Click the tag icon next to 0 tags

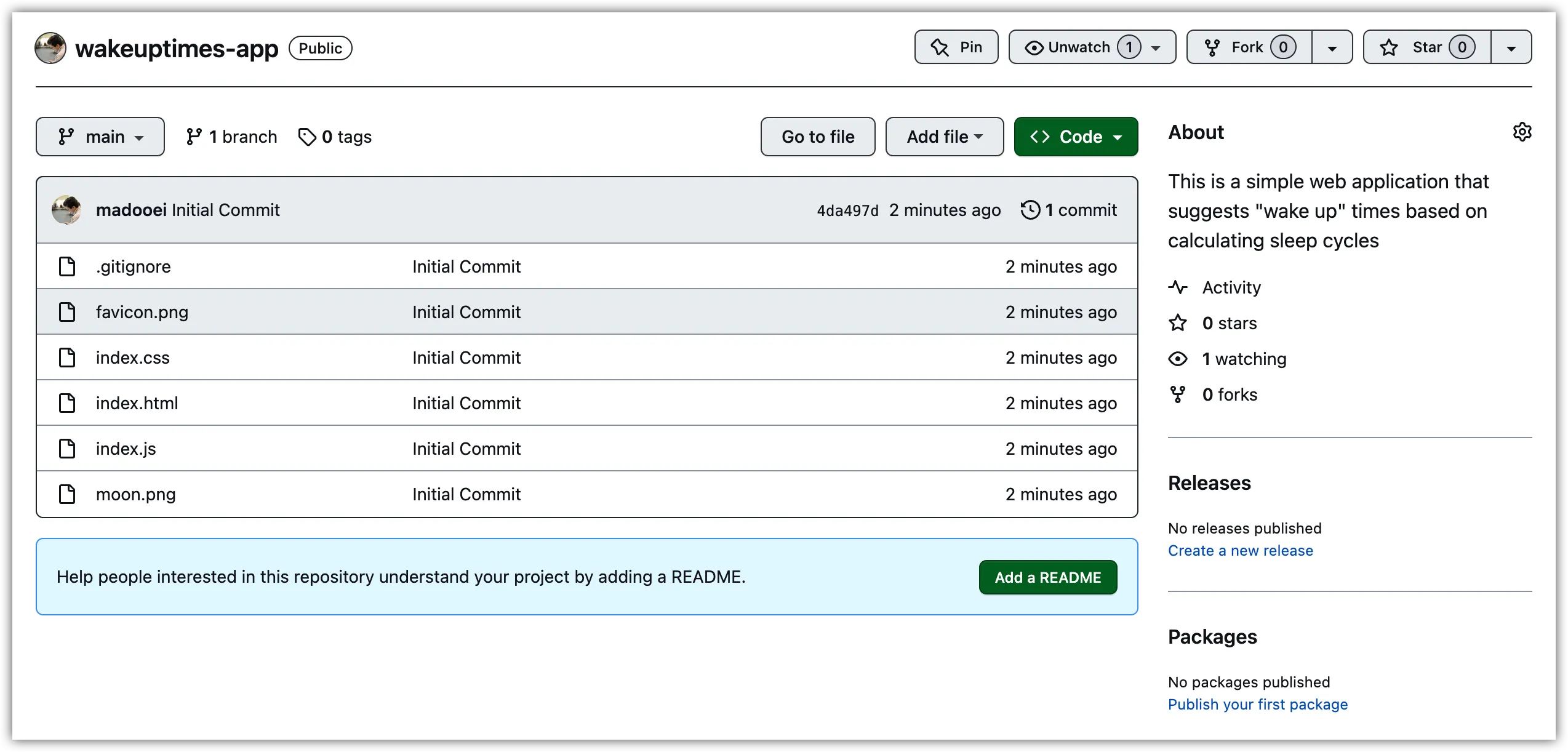(307, 137)
